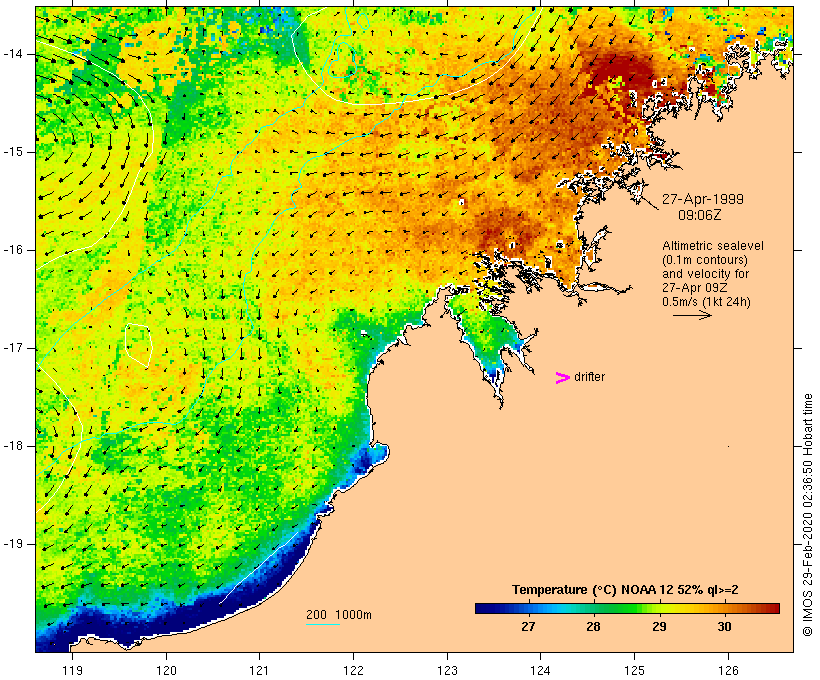Click the '200 1000m' isobath legend

339,615
